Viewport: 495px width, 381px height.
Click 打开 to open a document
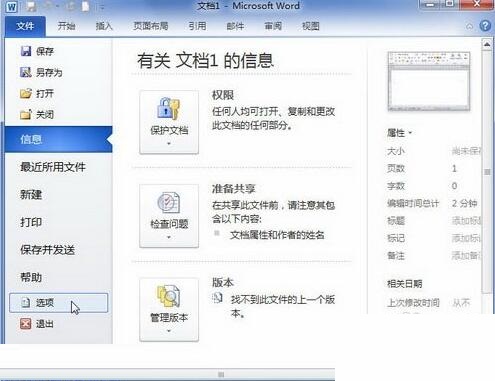[x=37, y=94]
